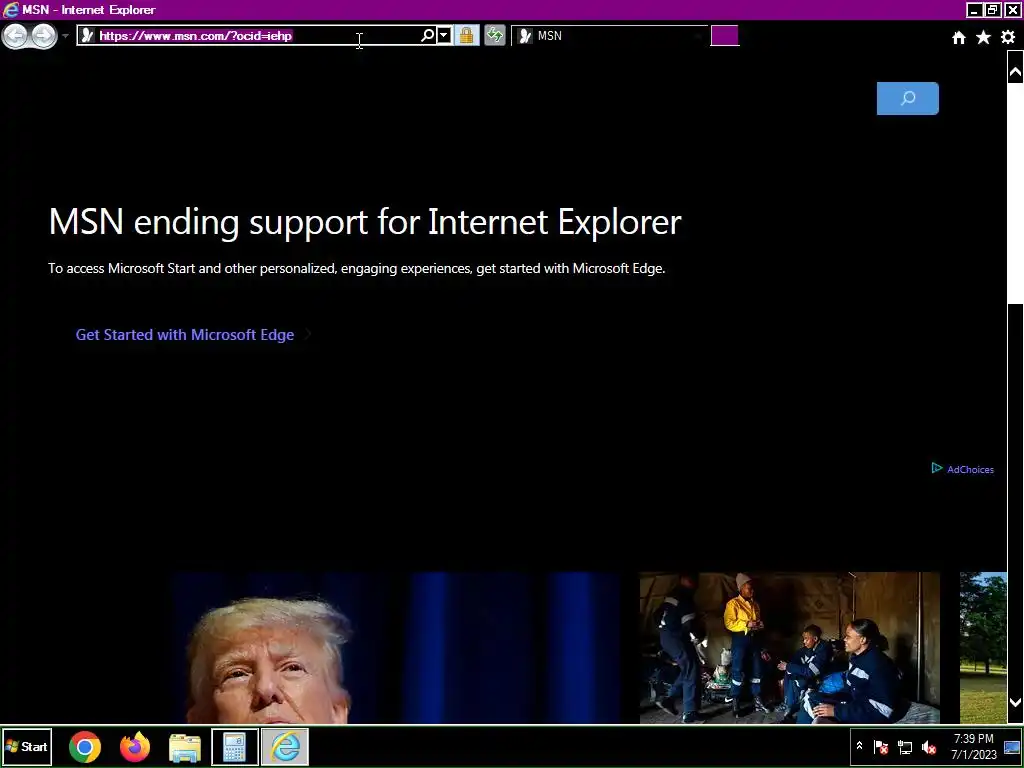Open a new tab with the blank tab button
This screenshot has height=768, width=1024.
click(x=725, y=36)
